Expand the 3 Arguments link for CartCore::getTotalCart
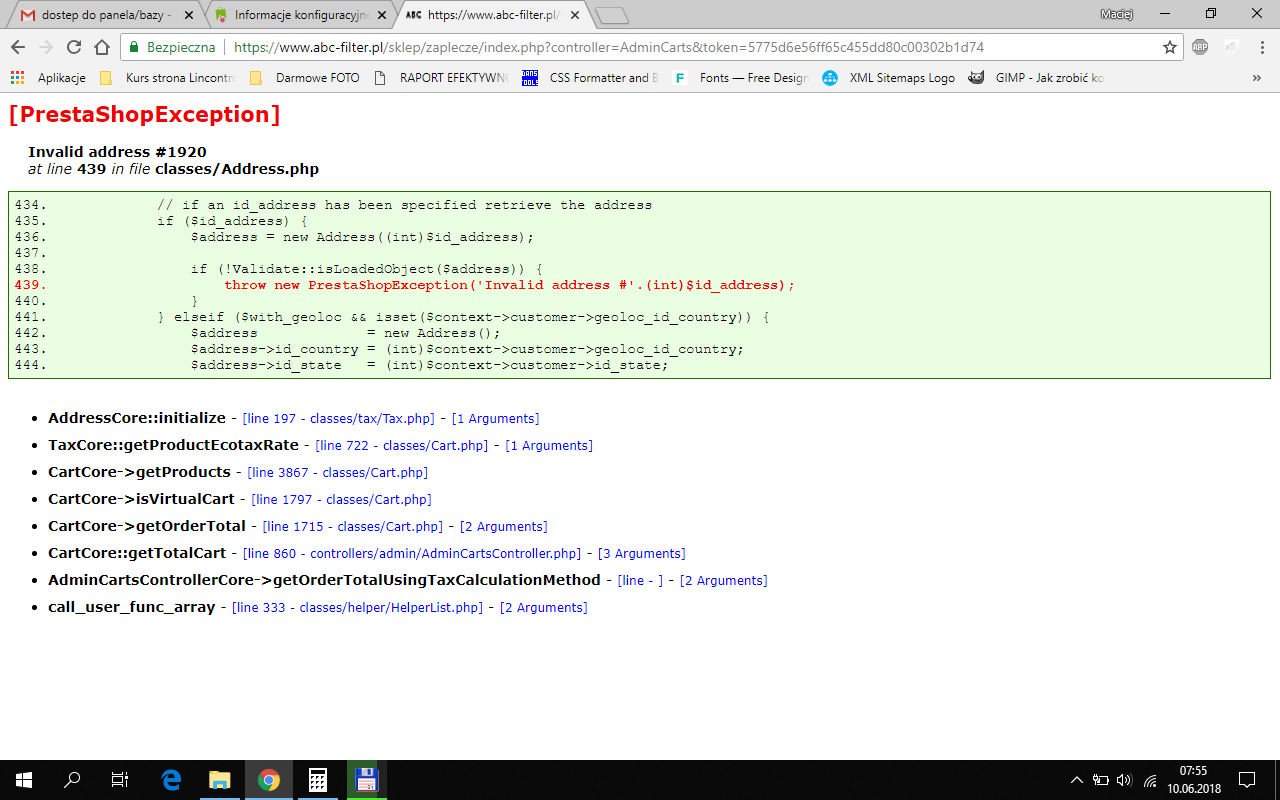Screen dimensions: 1280x800 [x=641, y=554]
